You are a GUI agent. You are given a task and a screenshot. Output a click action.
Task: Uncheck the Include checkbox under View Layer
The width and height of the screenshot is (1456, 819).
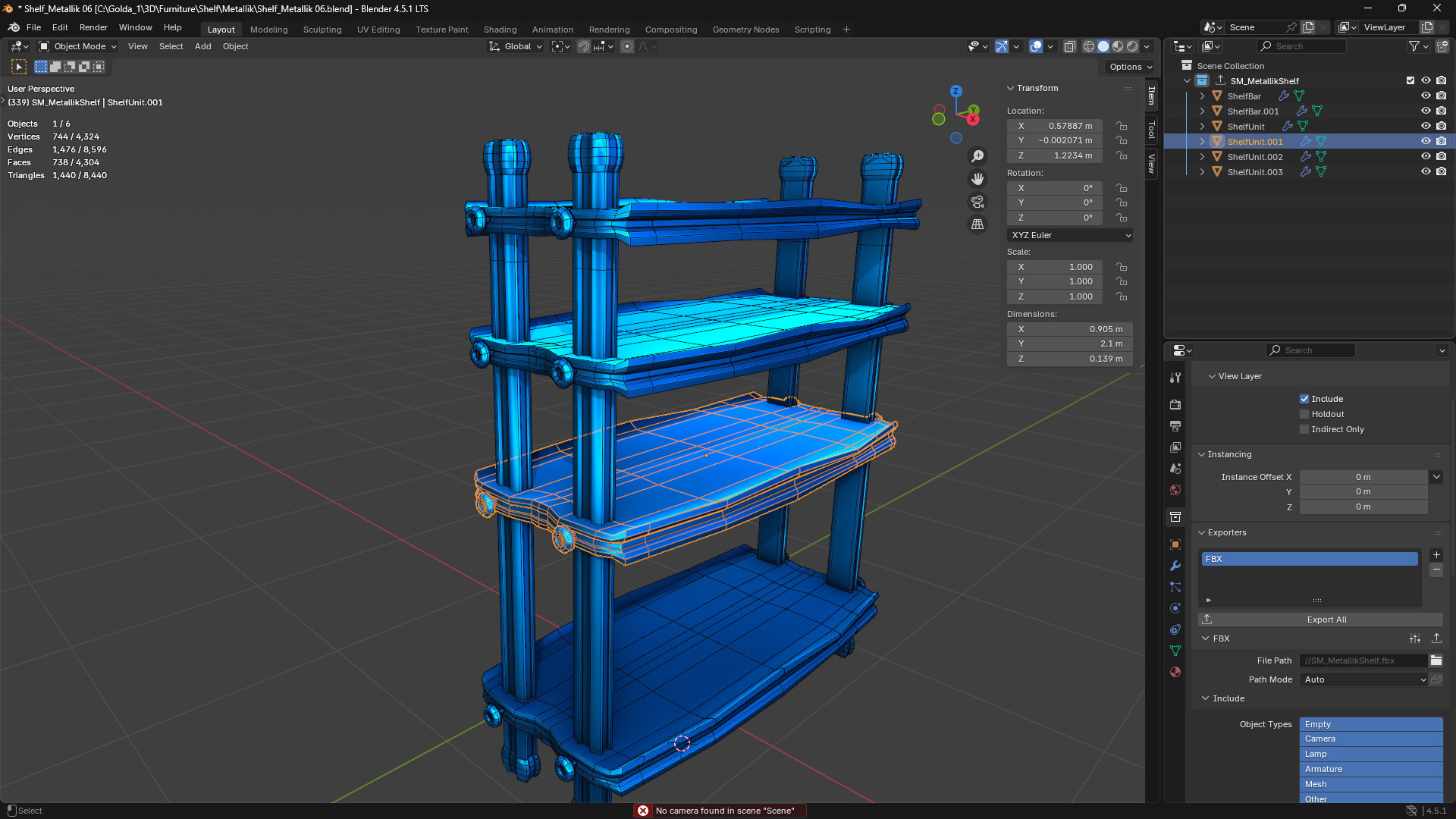coord(1304,398)
